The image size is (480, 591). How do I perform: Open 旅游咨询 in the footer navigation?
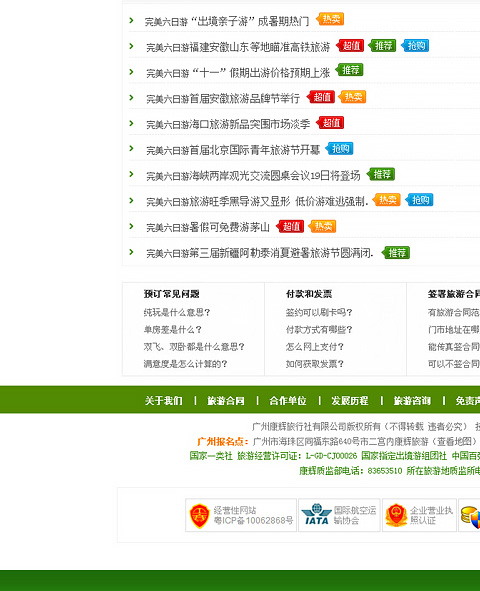pyautogui.click(x=412, y=400)
